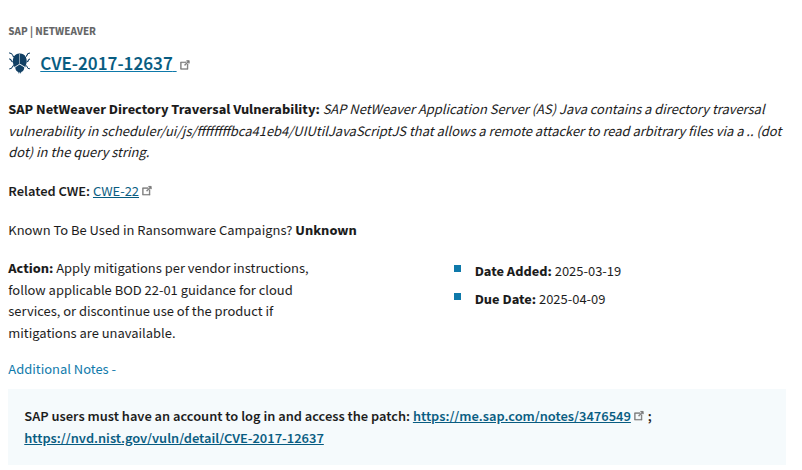Select the Date Added 2025-03-19 text
This screenshot has width=802, height=470.
click(x=548, y=271)
